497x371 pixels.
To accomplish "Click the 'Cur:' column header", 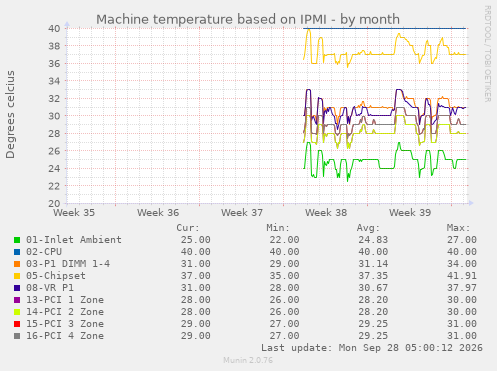I will point(188,228).
